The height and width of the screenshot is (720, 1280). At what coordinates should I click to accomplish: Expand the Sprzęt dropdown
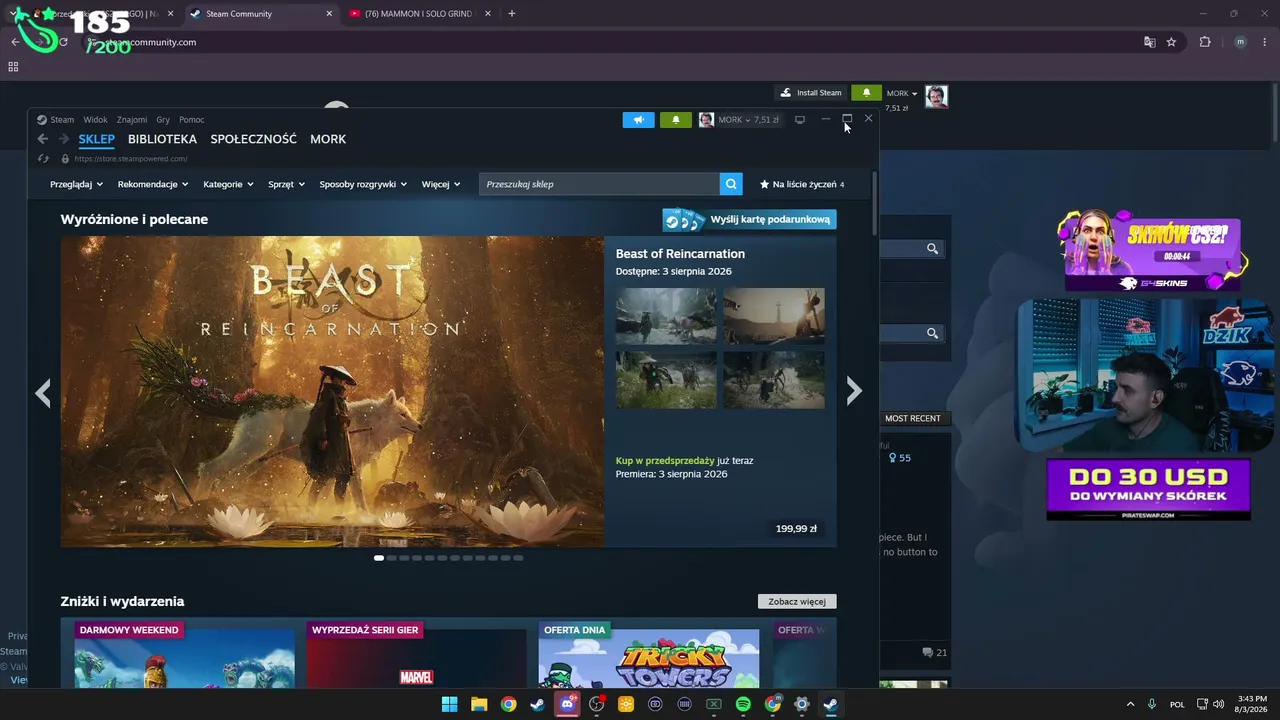coord(286,184)
